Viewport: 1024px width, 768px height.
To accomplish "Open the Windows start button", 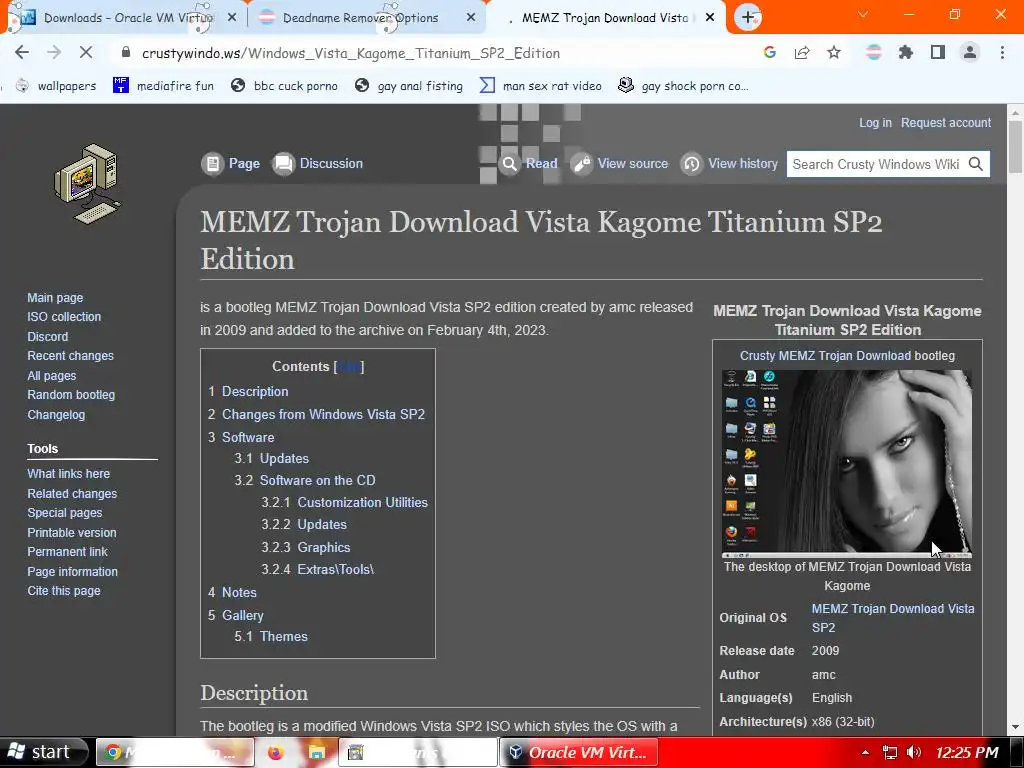I will coord(43,752).
